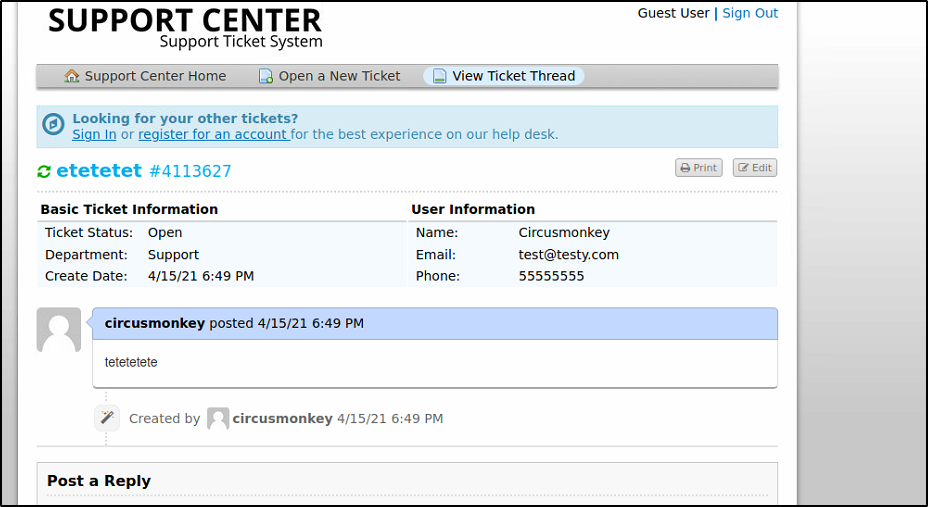Screen dimensions: 928x507
Task: Click the SUPPORT CENTER logo
Action: tap(185, 27)
